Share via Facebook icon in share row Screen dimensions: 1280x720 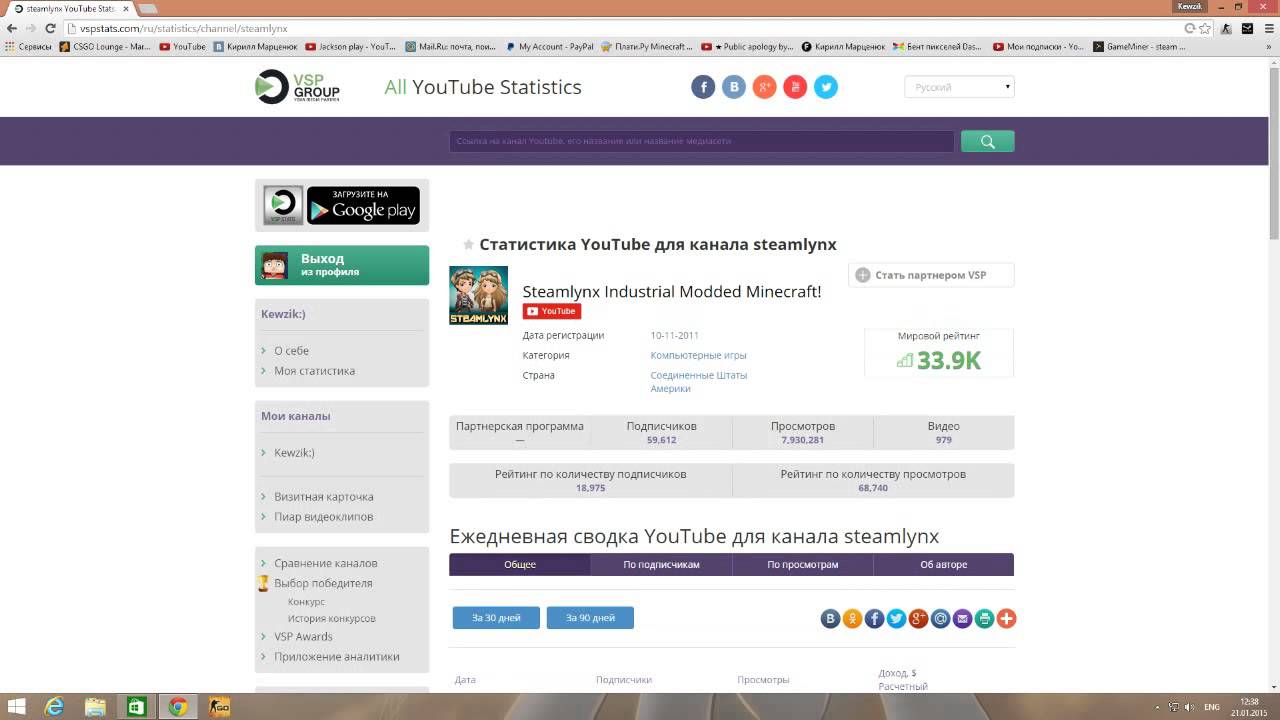tap(874, 619)
